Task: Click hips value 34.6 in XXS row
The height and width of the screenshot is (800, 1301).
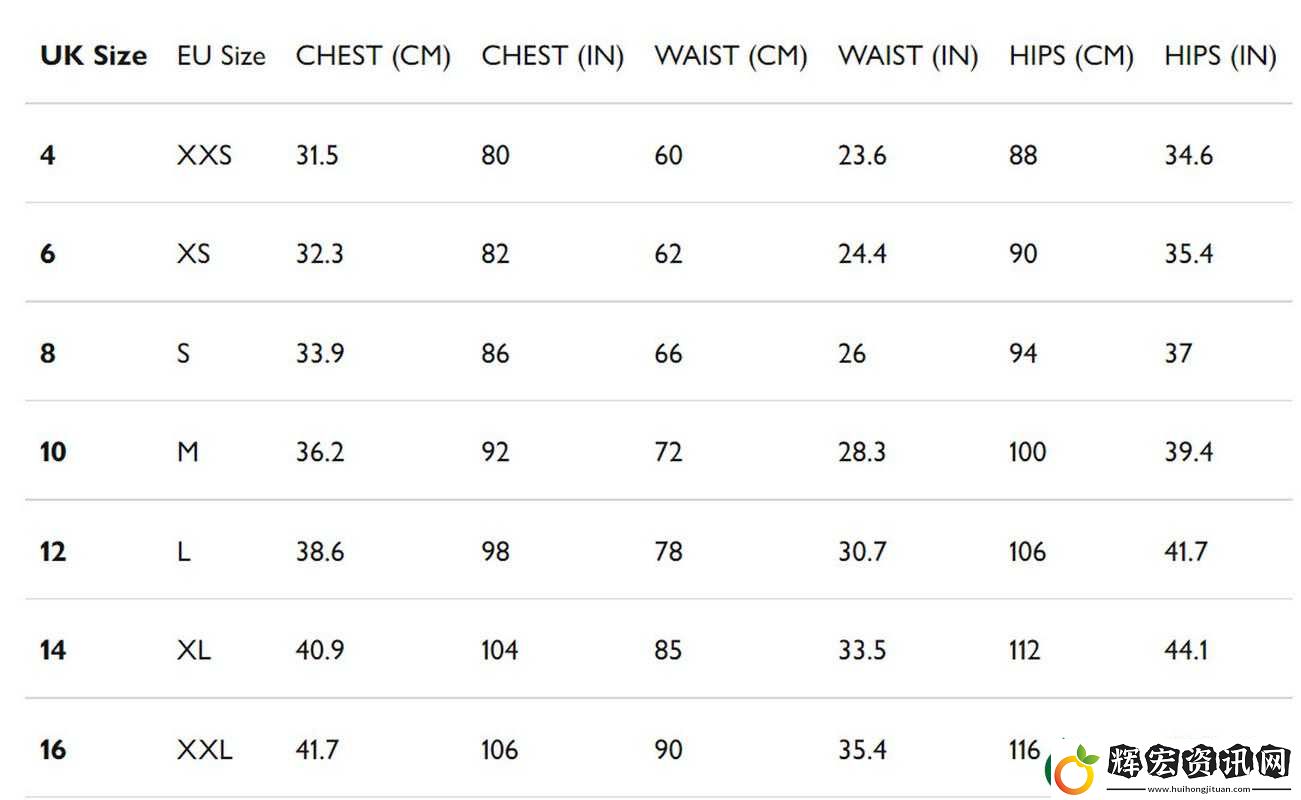Action: [1188, 155]
